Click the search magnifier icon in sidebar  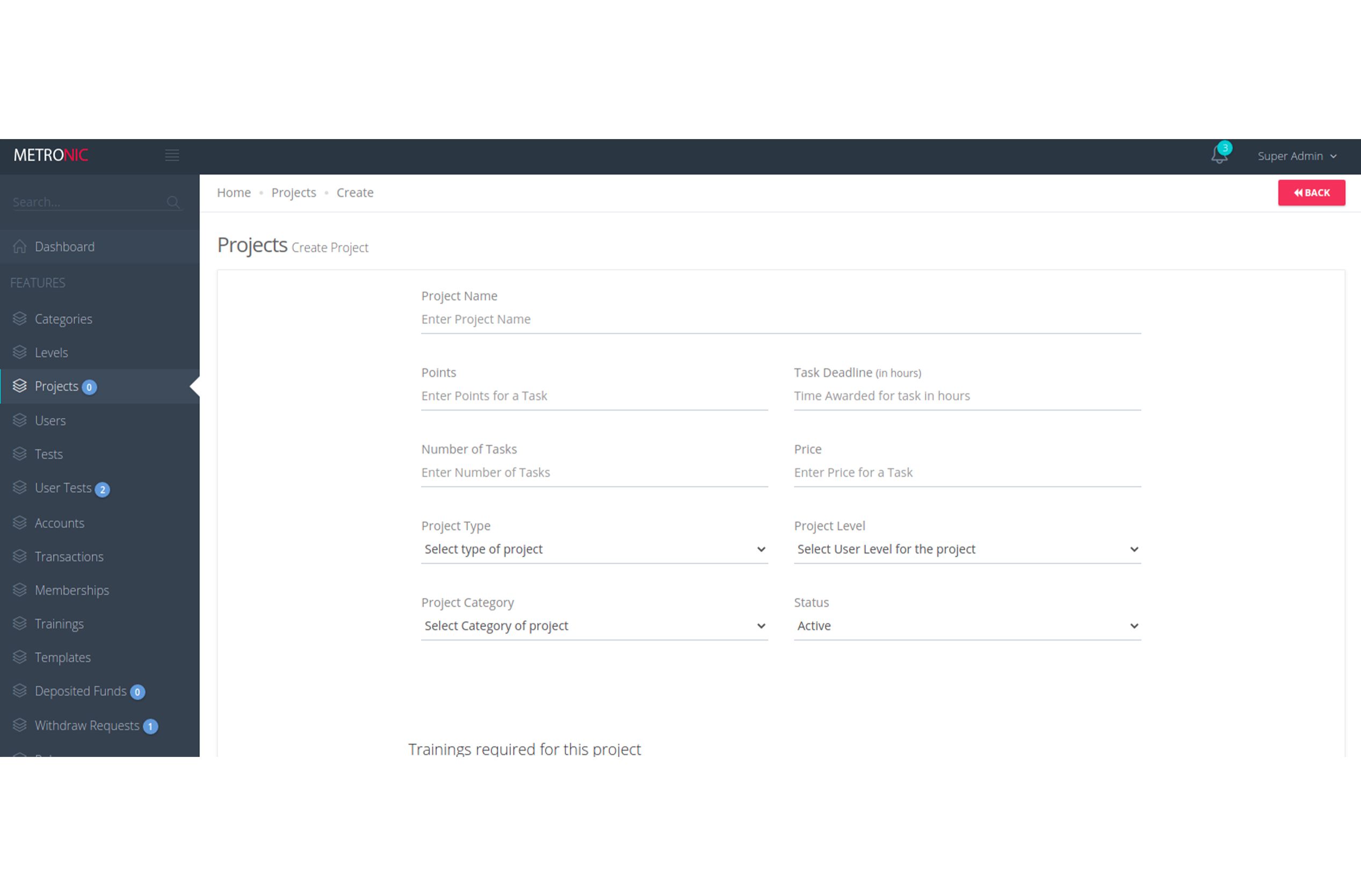click(x=173, y=202)
